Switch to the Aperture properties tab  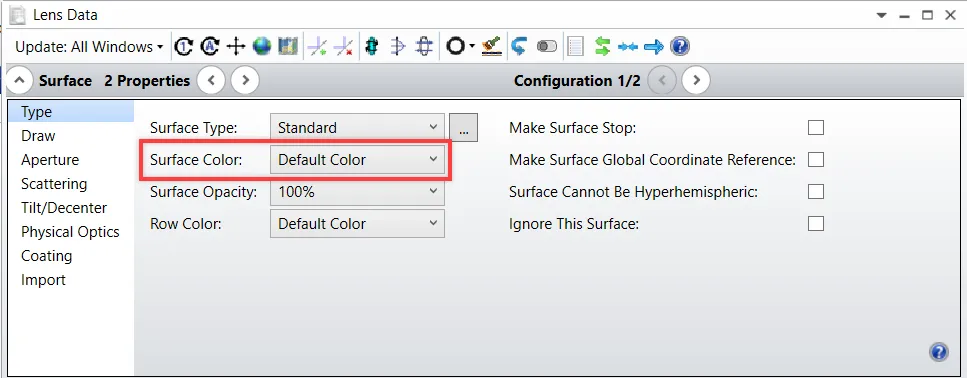coord(50,160)
